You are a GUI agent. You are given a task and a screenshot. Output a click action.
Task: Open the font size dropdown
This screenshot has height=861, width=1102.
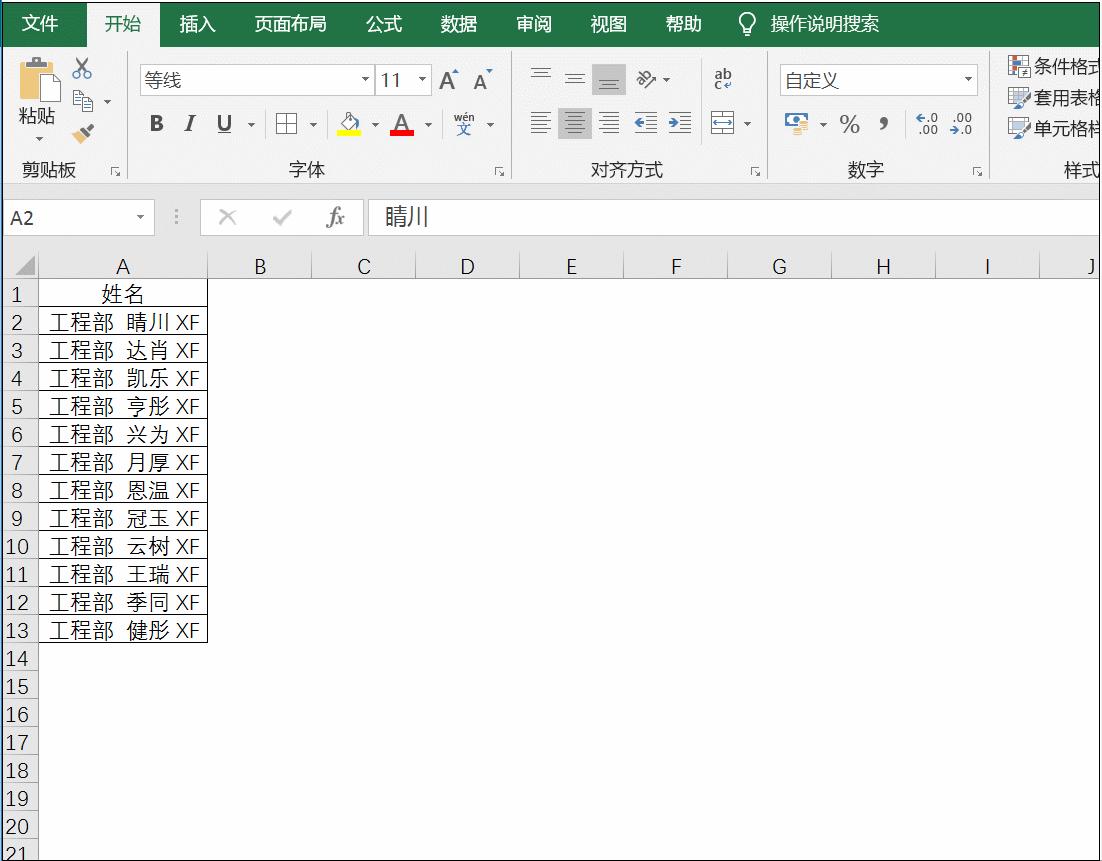[x=421, y=78]
